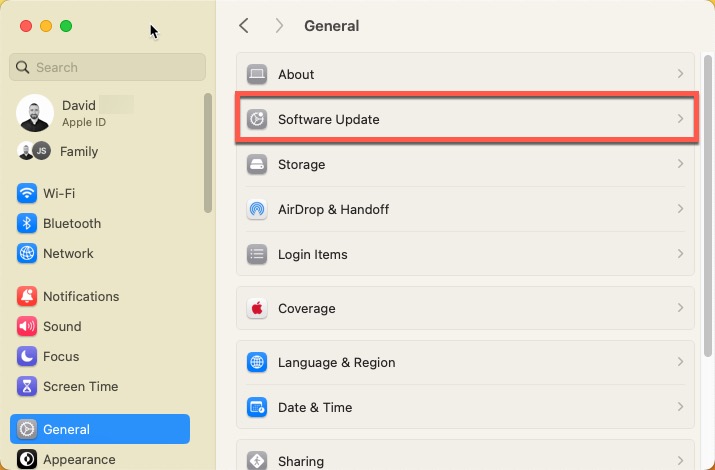
Task: Open David Apple ID label
Action: 84,113
